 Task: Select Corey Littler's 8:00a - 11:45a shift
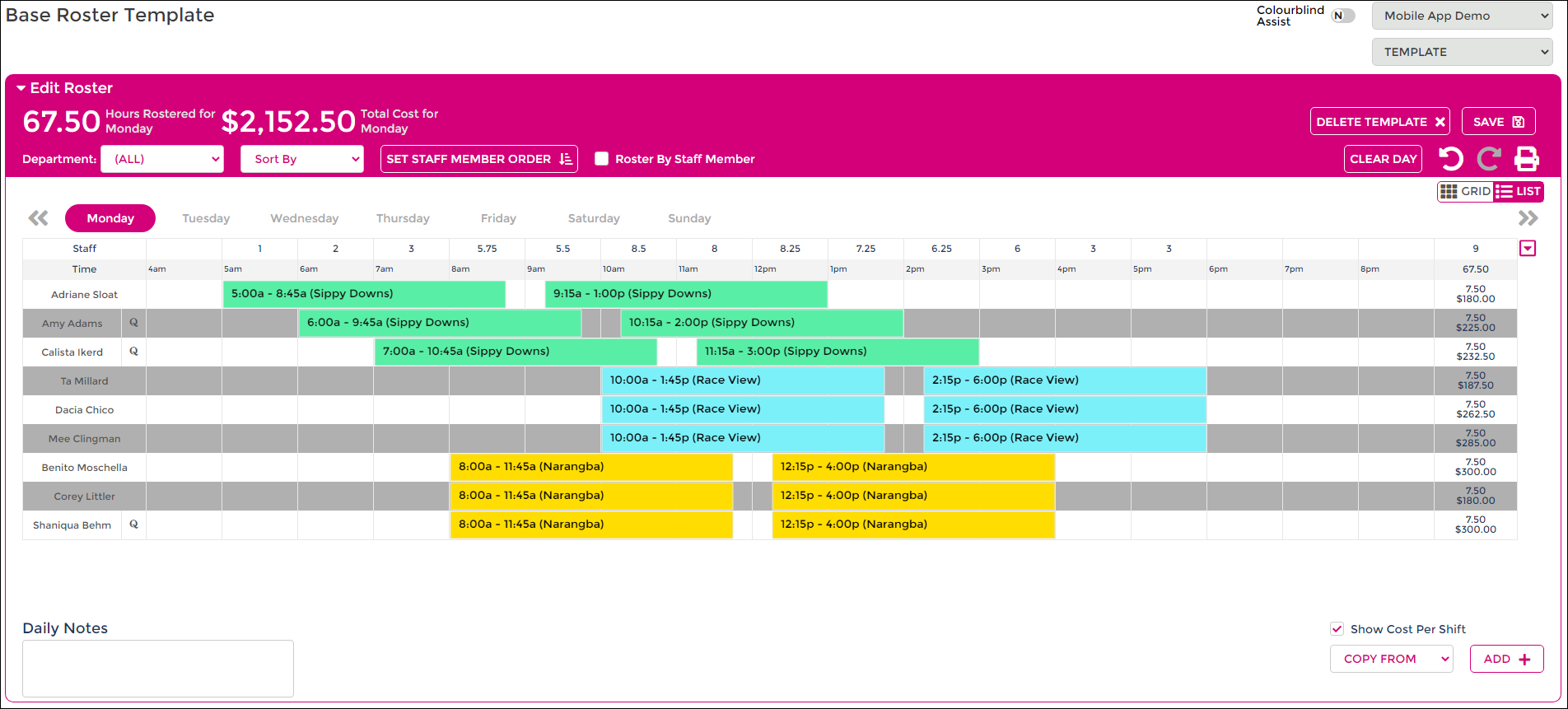(x=591, y=496)
